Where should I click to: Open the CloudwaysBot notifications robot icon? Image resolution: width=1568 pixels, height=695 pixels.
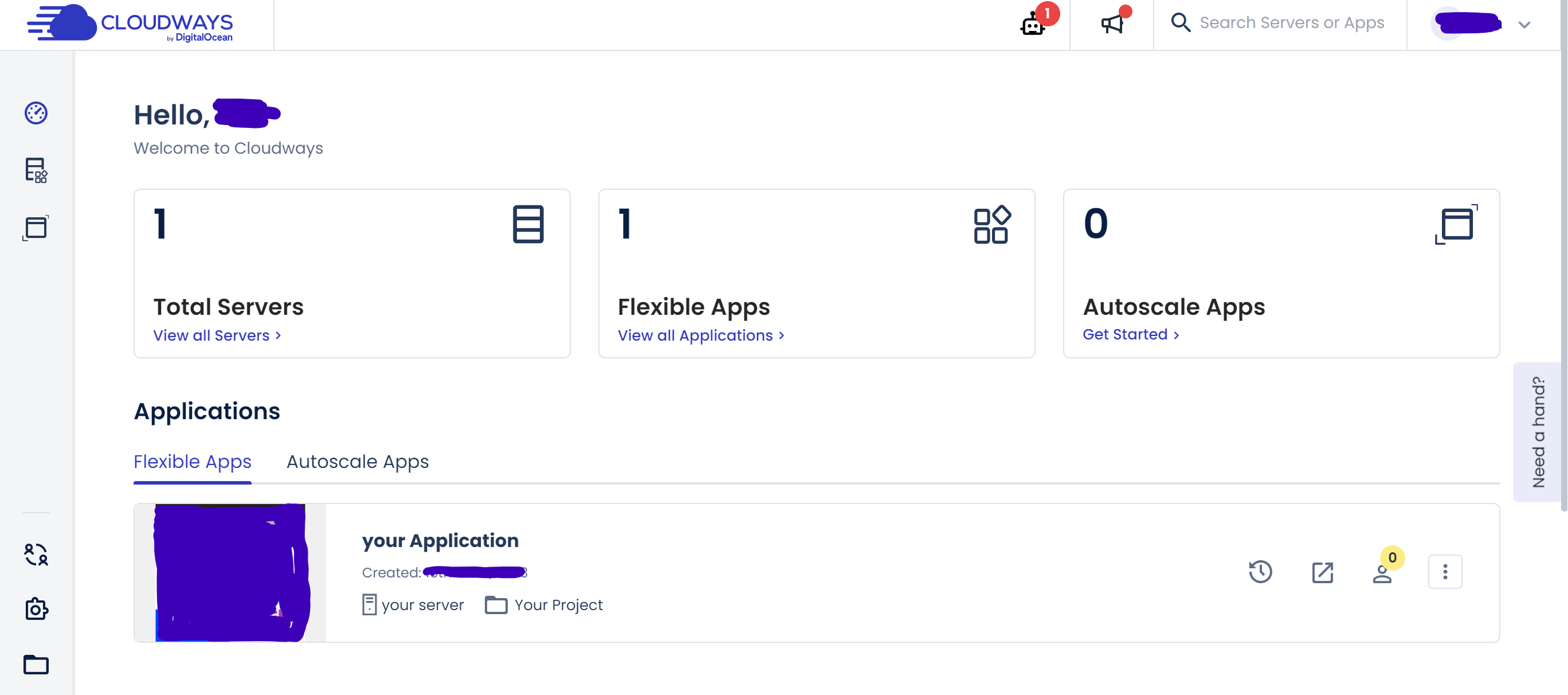pyautogui.click(x=1033, y=25)
